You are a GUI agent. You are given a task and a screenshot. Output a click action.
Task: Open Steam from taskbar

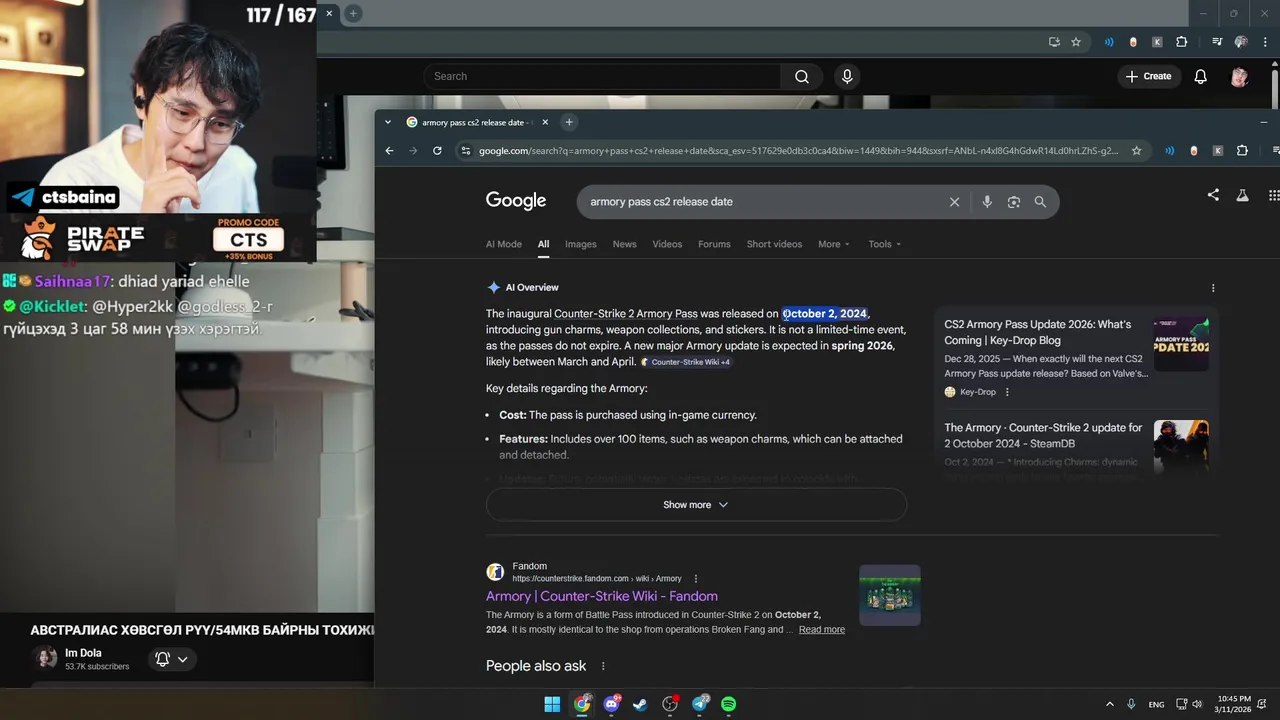[640, 704]
